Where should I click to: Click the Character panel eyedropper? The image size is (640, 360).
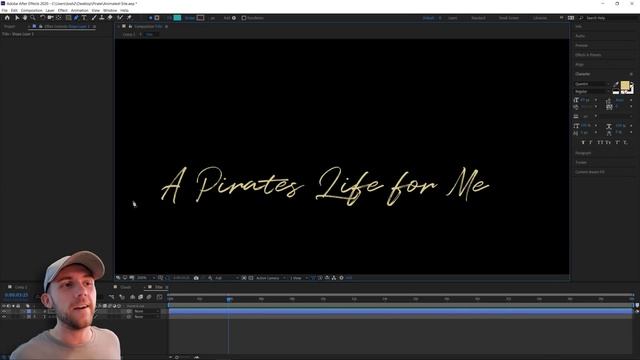pyautogui.click(x=616, y=84)
